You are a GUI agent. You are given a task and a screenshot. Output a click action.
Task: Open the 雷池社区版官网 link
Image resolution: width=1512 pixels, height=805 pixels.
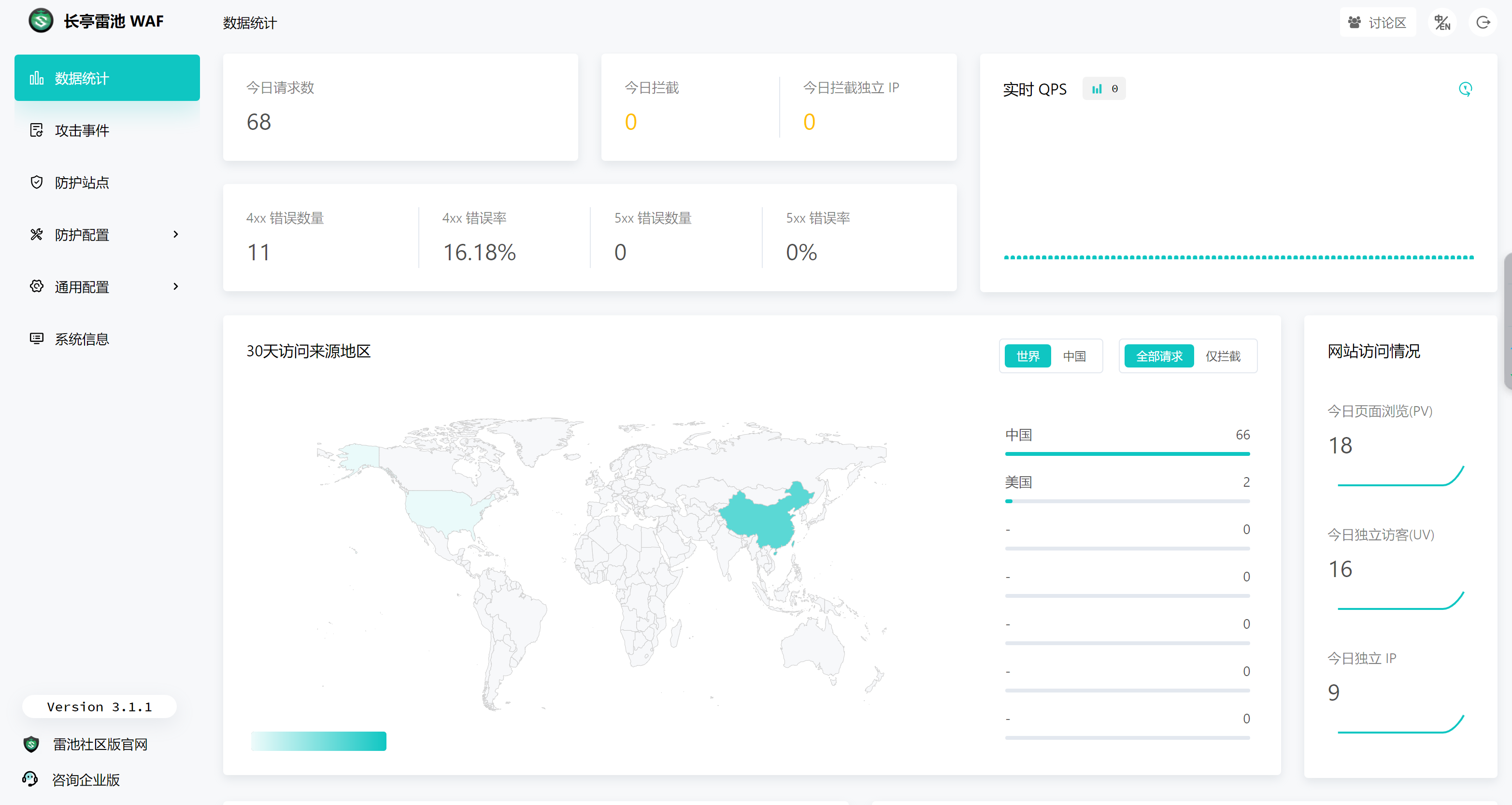point(100,745)
